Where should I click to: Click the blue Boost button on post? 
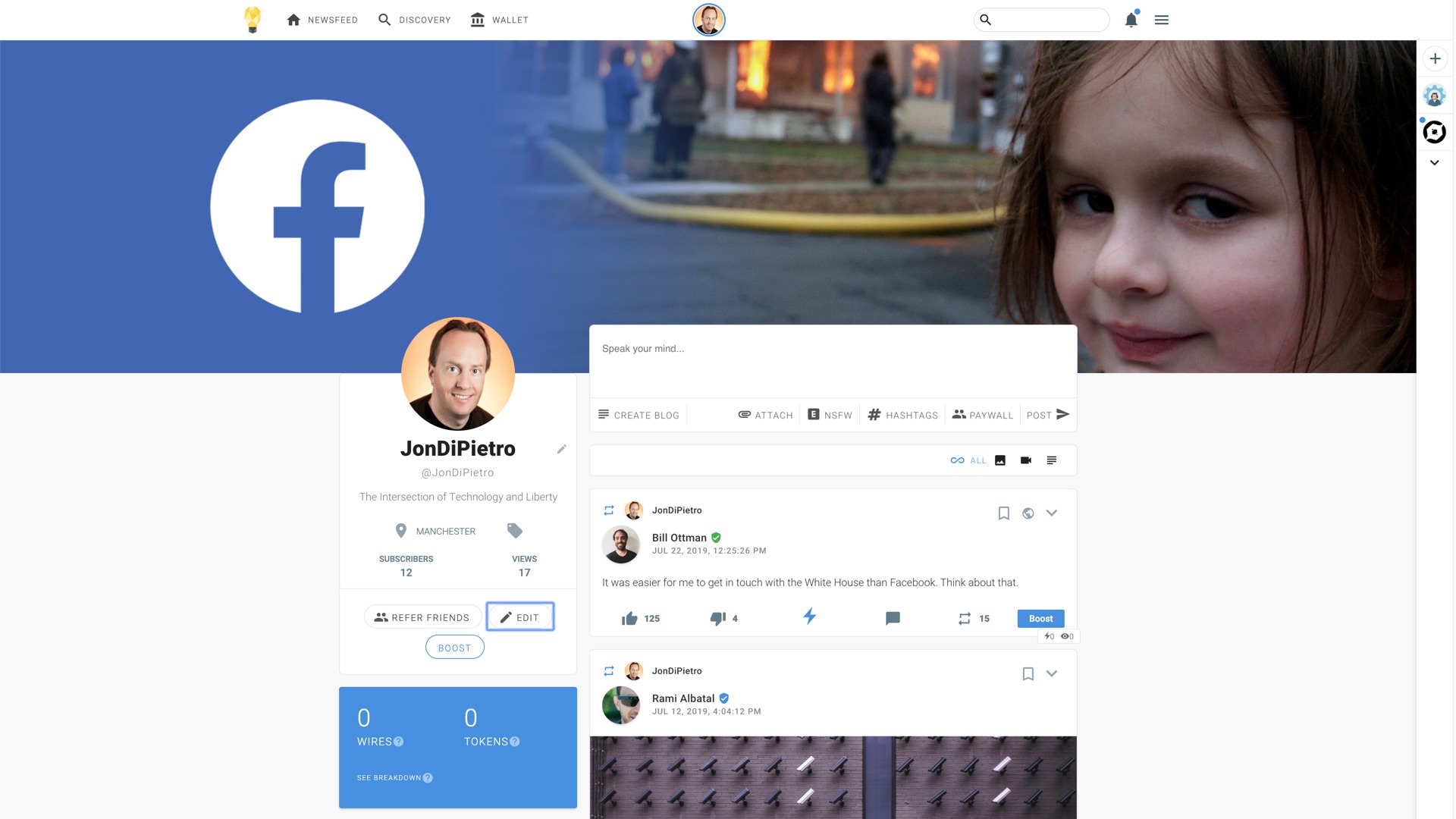pos(1041,619)
